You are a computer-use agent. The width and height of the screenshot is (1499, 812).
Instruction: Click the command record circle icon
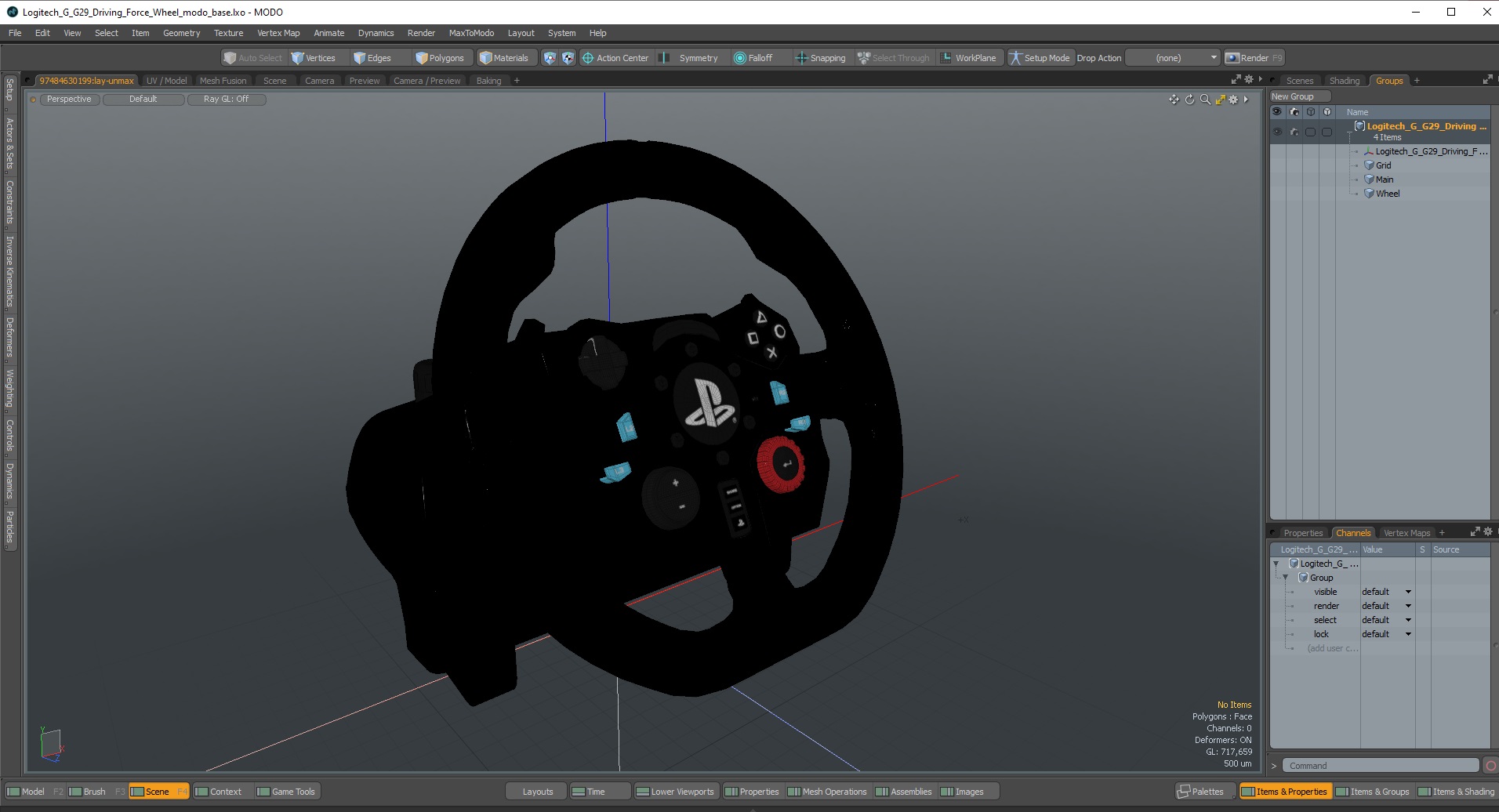[x=1490, y=766]
